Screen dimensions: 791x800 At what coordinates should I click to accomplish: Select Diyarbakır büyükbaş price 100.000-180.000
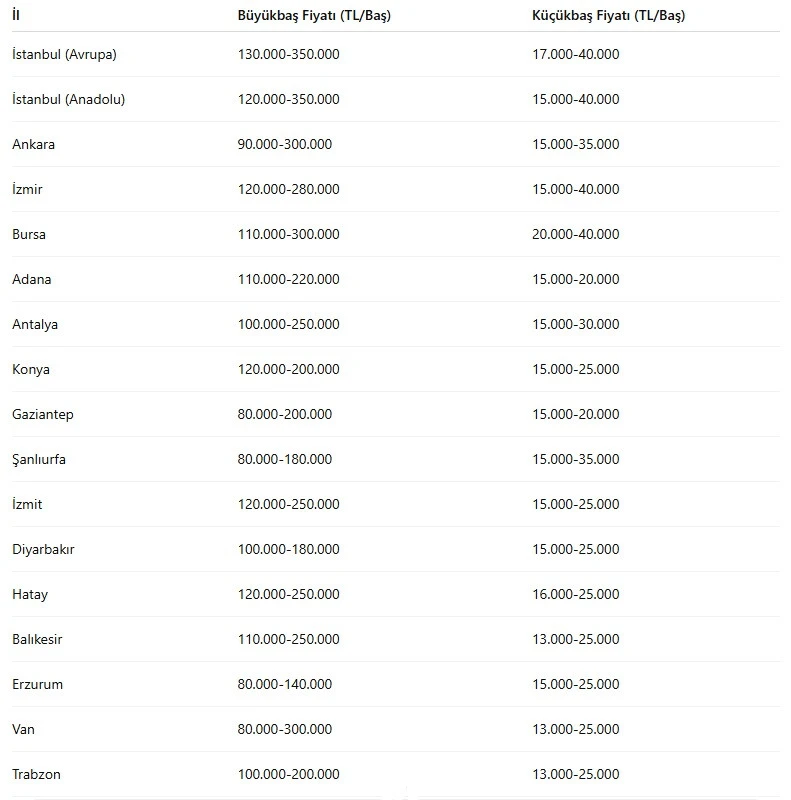(288, 549)
